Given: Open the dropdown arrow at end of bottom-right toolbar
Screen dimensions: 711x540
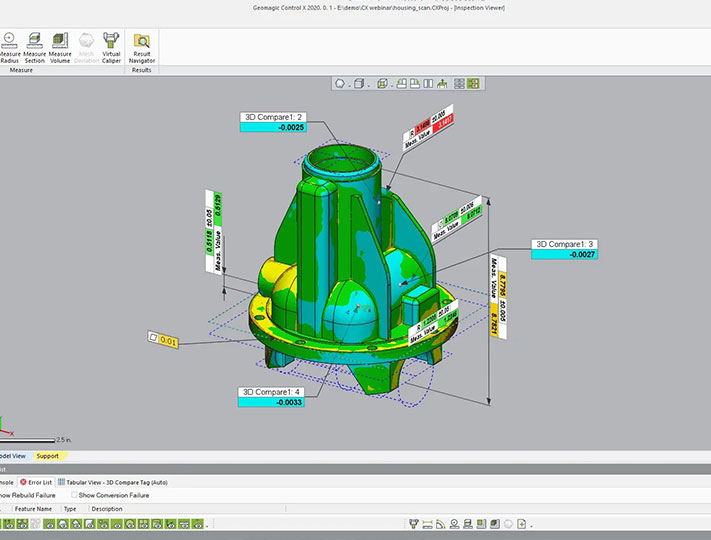Looking at the screenshot, I should point(532,524).
